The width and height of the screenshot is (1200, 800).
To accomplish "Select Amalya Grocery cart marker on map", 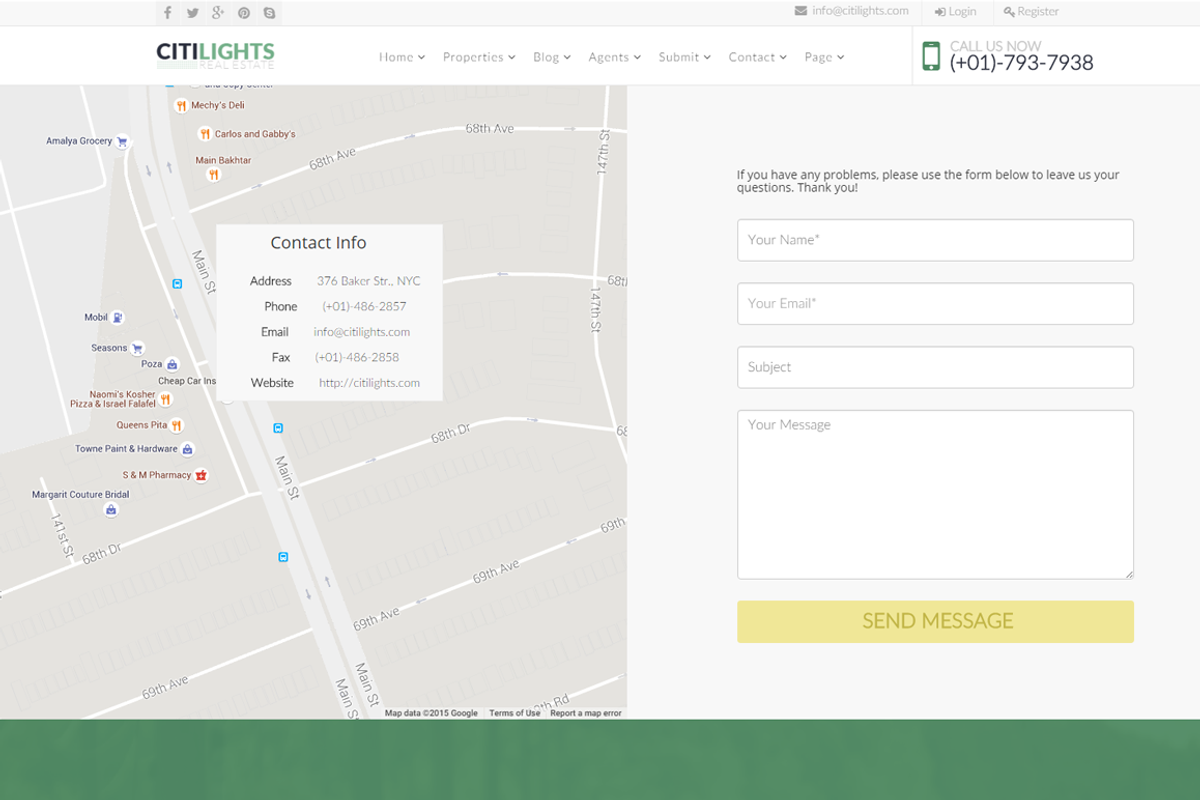I will coord(122,141).
